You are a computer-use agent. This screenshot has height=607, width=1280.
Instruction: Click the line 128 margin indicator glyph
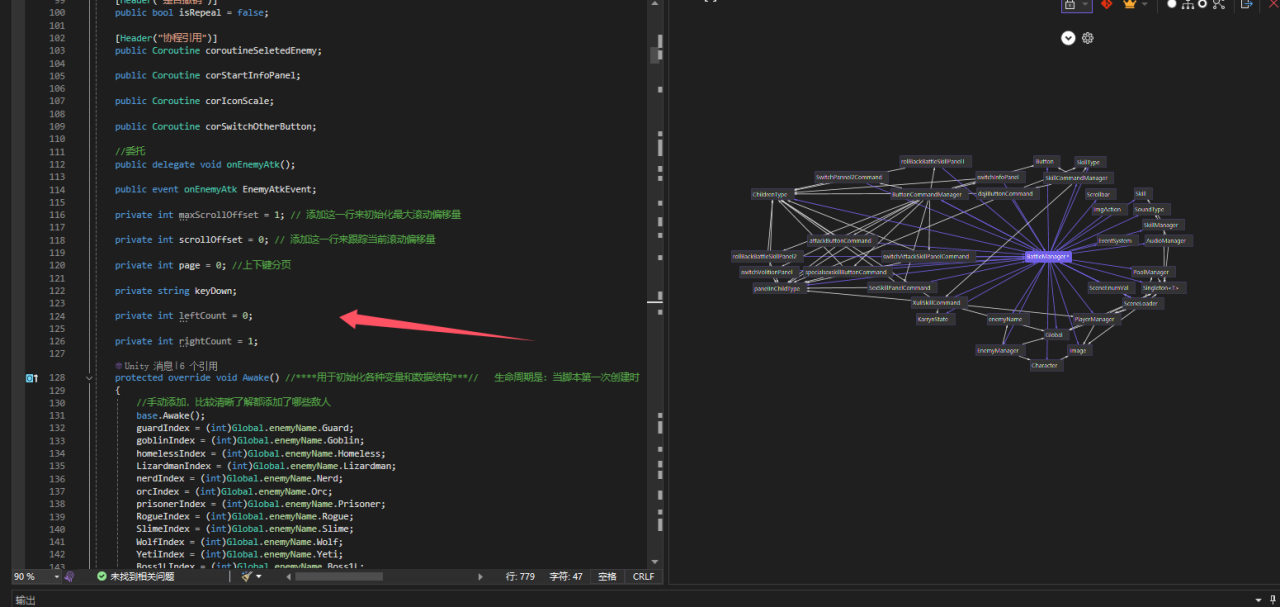coord(31,378)
